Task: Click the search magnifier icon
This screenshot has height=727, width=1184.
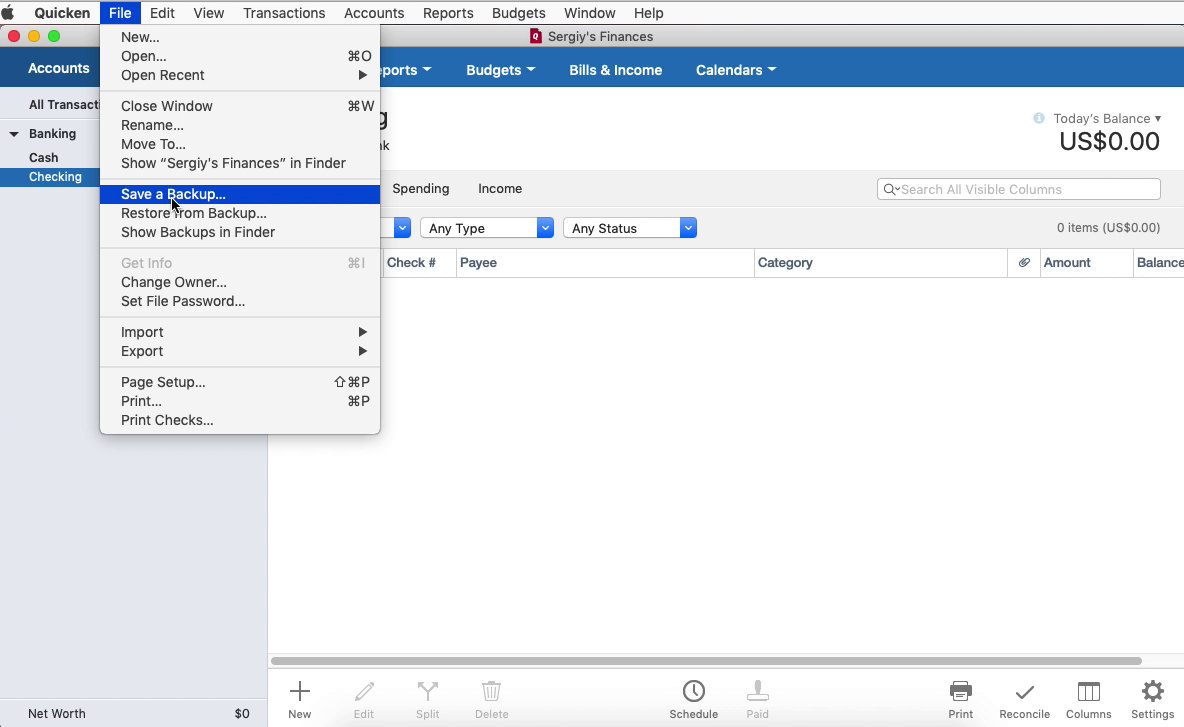Action: click(890, 189)
